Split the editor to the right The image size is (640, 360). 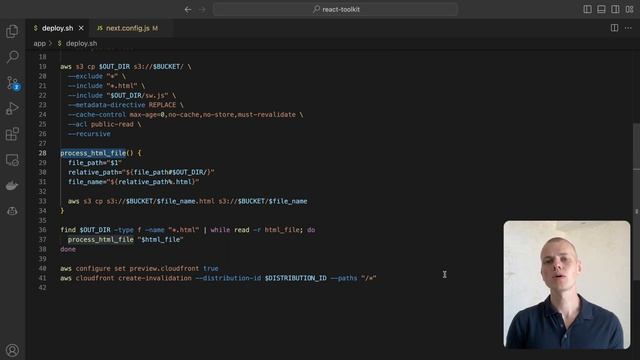[x=614, y=28]
